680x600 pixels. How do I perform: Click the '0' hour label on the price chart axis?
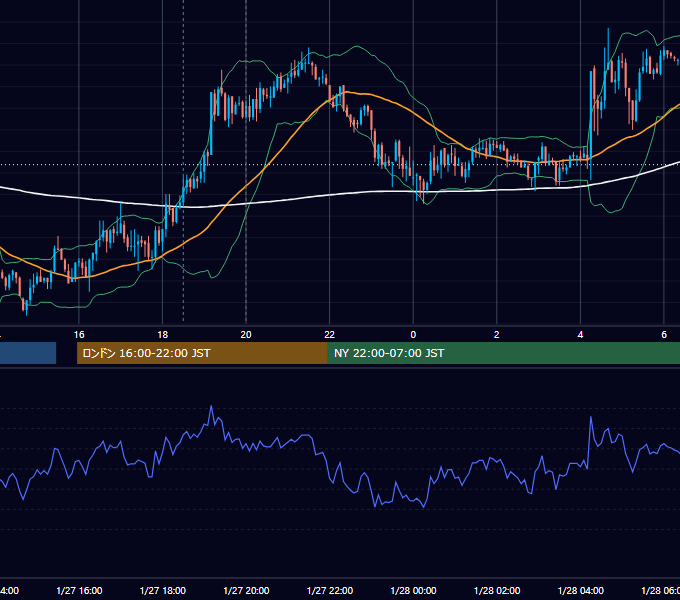click(x=413, y=334)
